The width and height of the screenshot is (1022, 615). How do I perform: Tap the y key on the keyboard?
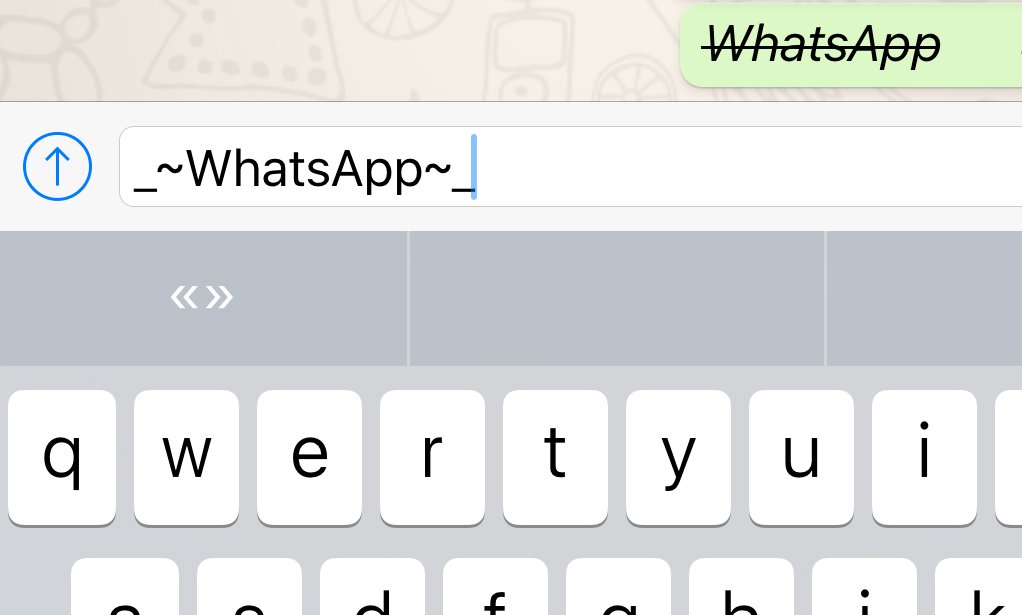click(x=678, y=457)
